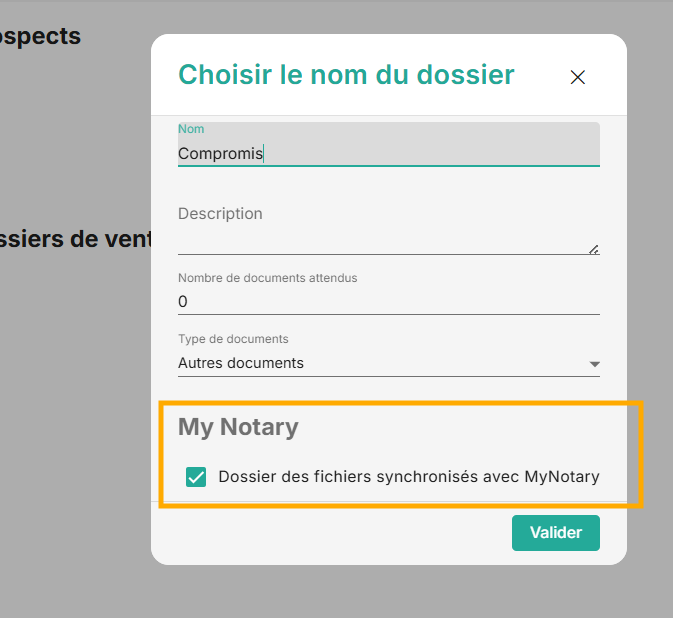
Task: Click the Description field resize handle
Action: point(593,249)
